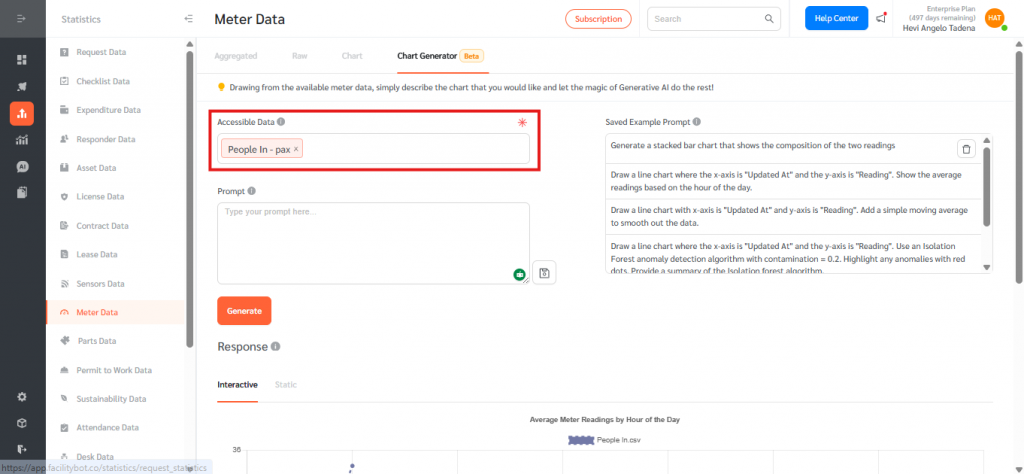
Task: Remove the People In - pax tag
Action: click(296, 149)
